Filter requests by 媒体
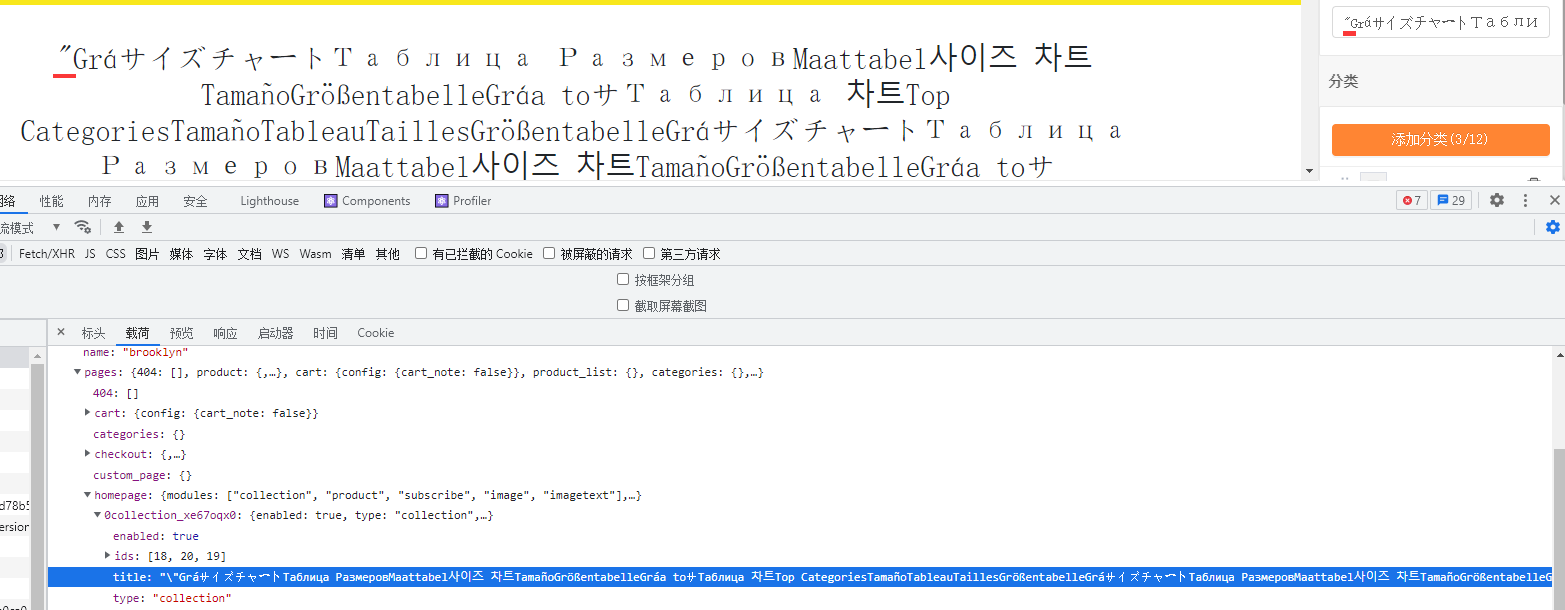The width and height of the screenshot is (1565, 610). [x=181, y=254]
